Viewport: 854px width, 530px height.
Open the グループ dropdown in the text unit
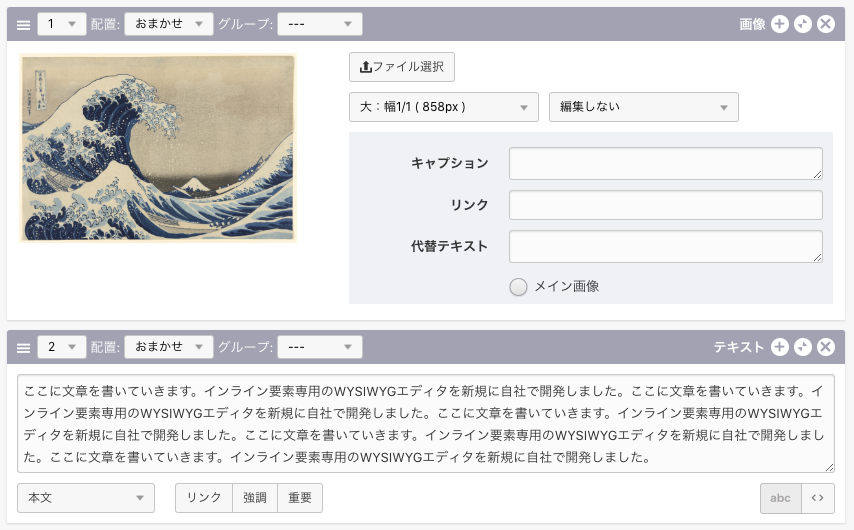319,347
